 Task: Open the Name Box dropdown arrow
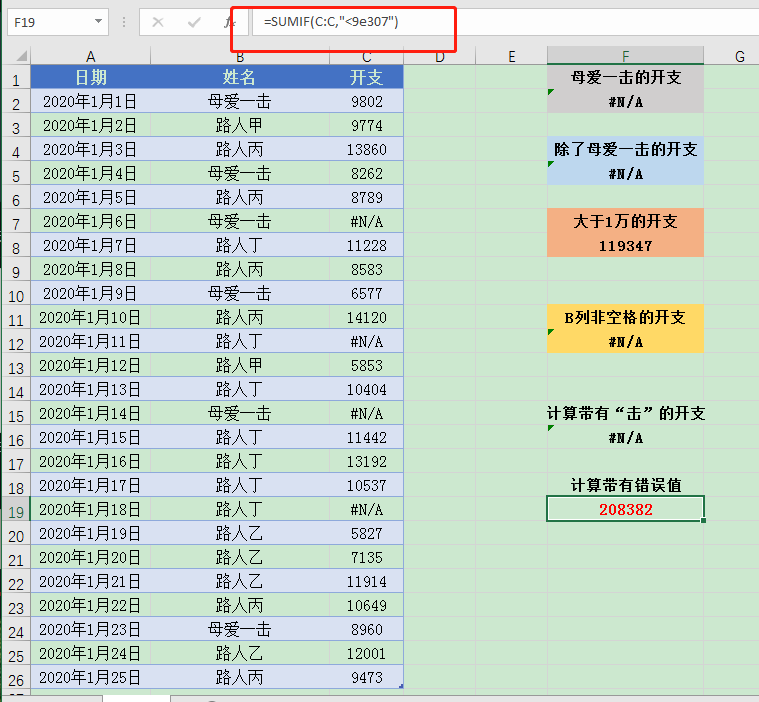click(98, 21)
